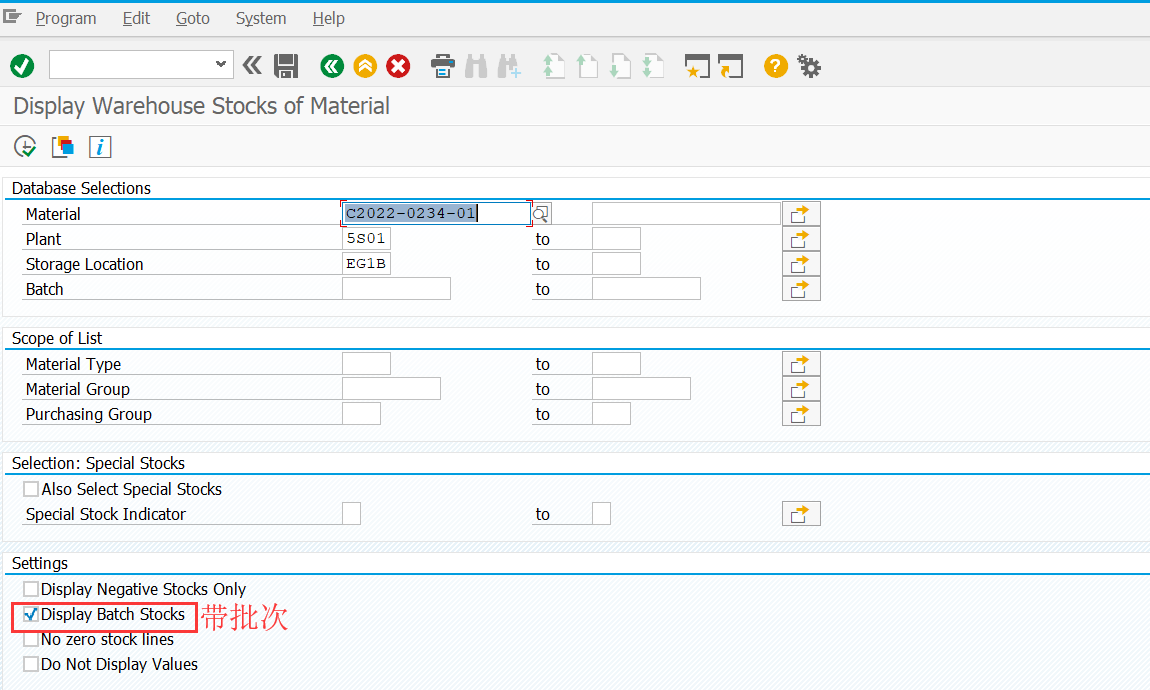Check Also Select Special Stocks

pyautogui.click(x=30, y=489)
